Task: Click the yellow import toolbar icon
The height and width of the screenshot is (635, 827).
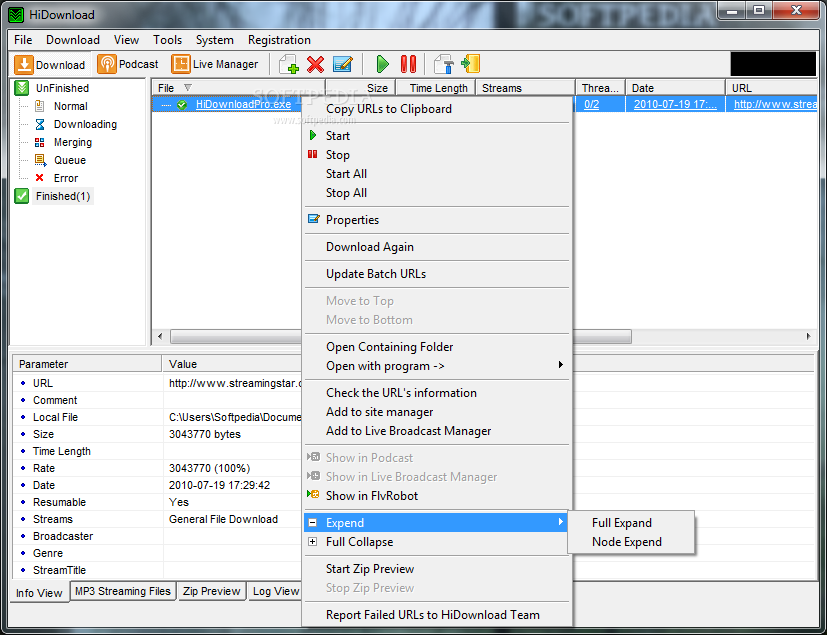Action: tap(470, 64)
